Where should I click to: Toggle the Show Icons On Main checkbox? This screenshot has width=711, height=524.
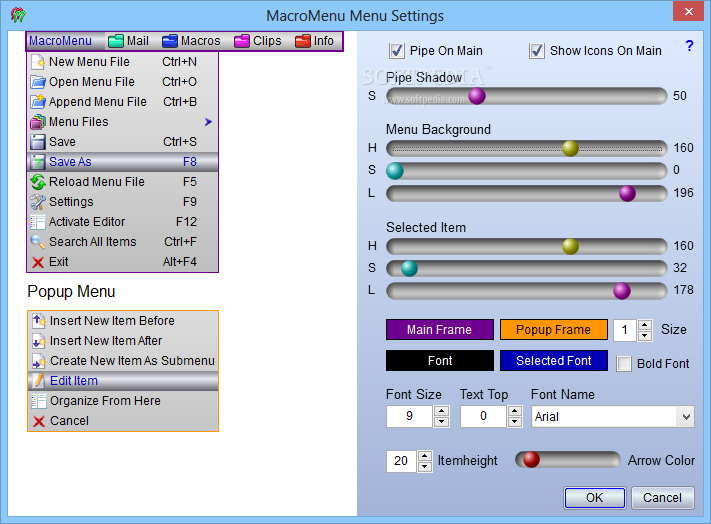[537, 51]
